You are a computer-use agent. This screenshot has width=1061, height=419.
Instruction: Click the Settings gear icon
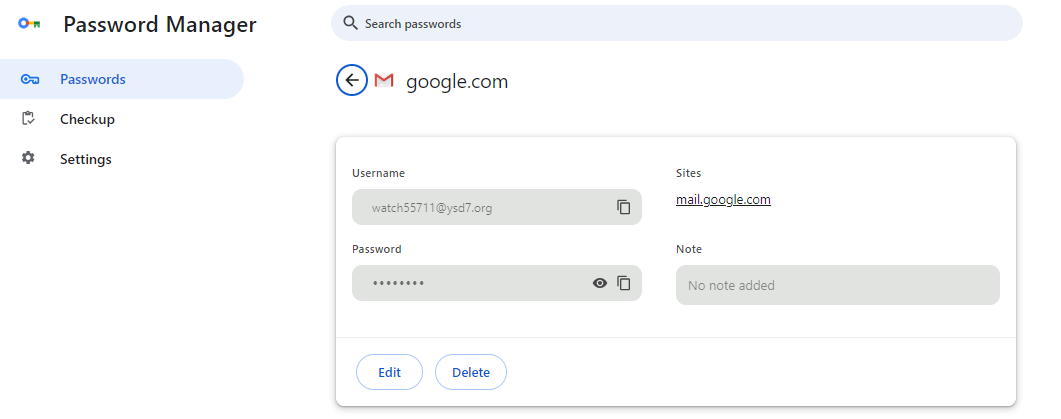click(x=28, y=158)
